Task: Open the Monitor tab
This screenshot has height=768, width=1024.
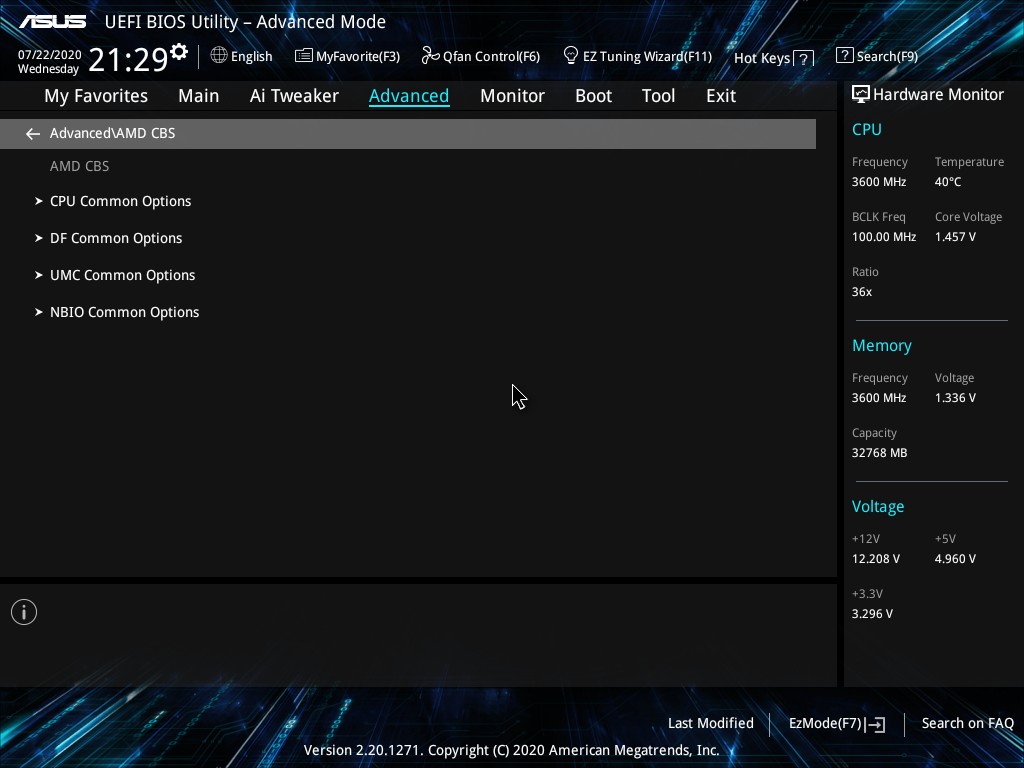Action: click(x=512, y=96)
